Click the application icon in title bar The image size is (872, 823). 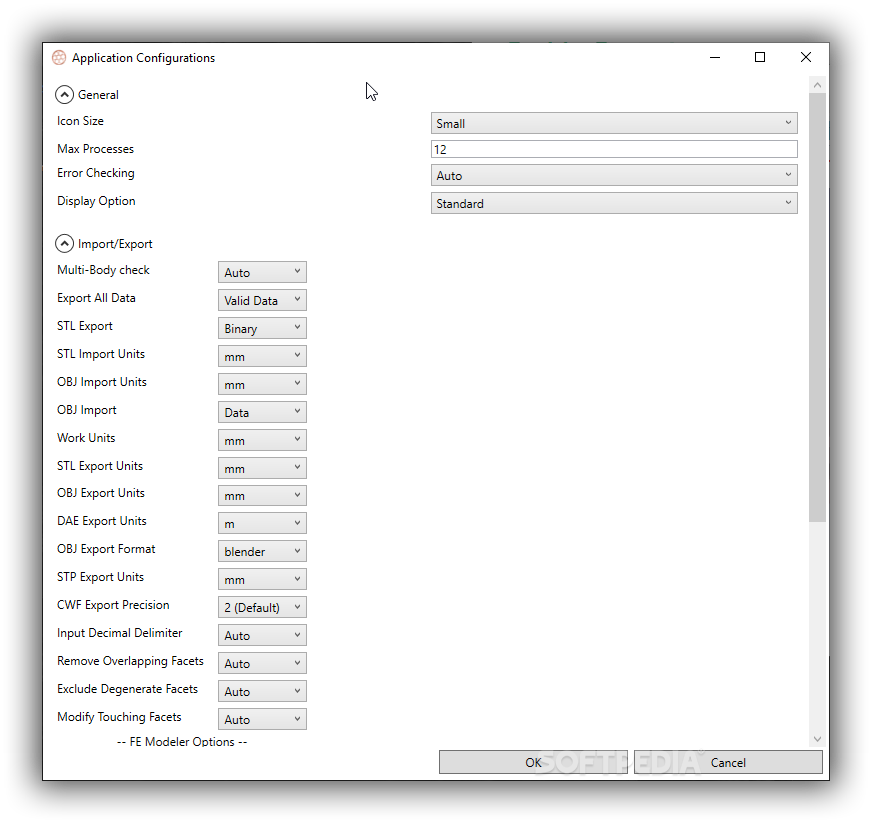[59, 58]
